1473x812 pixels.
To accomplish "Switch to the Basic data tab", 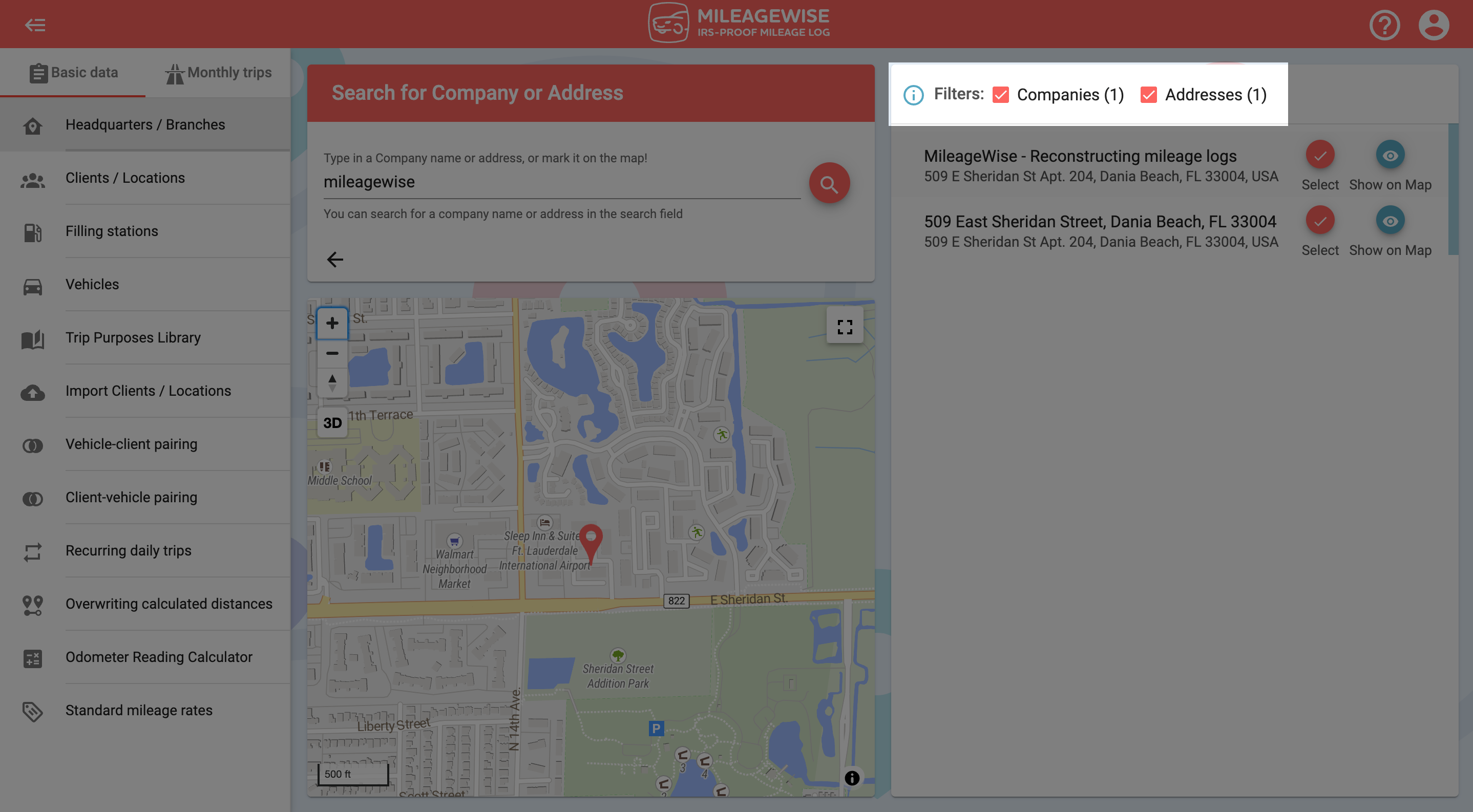I will click(73, 73).
